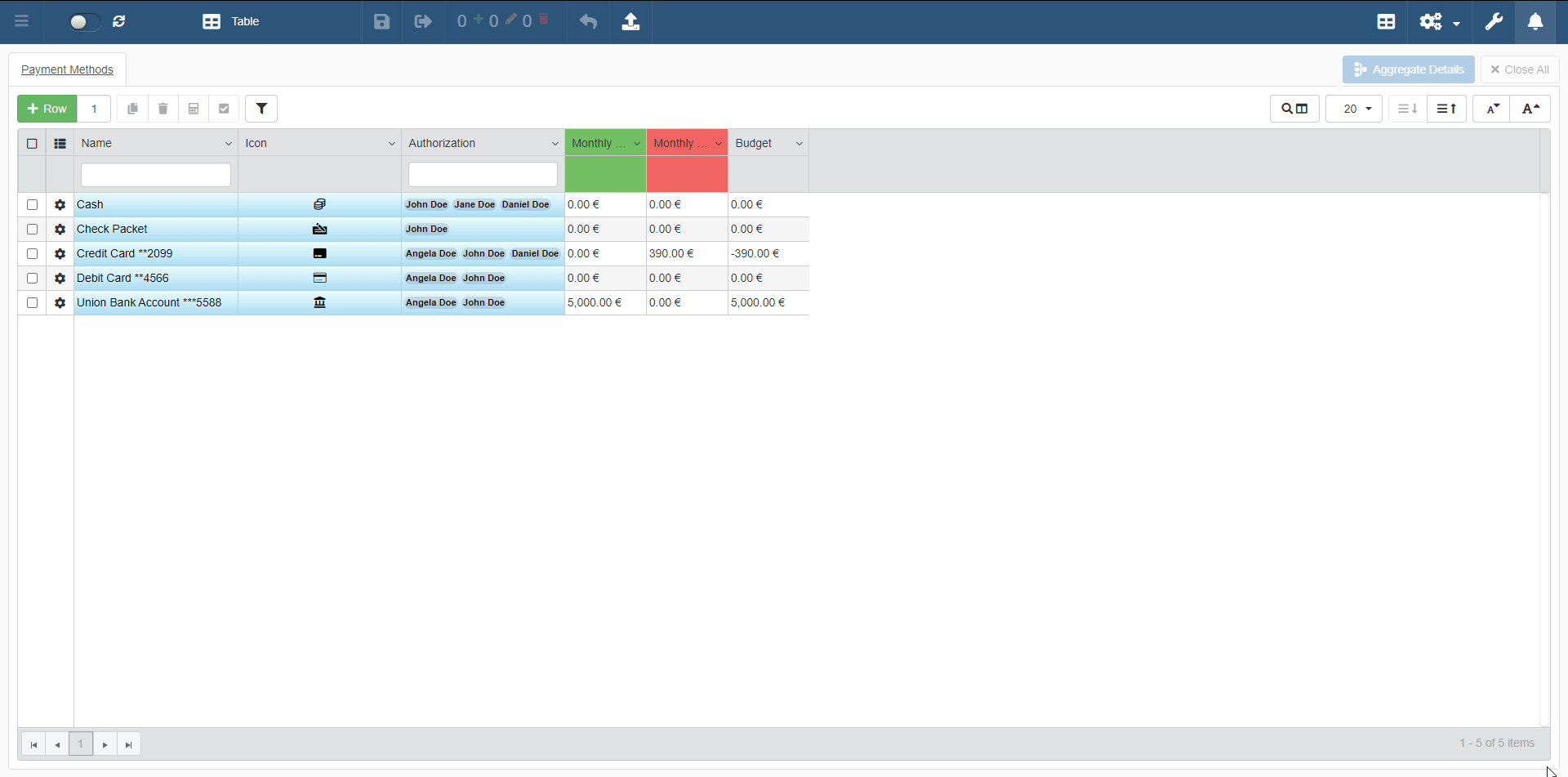Click the search columns button
The image size is (1568, 777).
point(1294,109)
